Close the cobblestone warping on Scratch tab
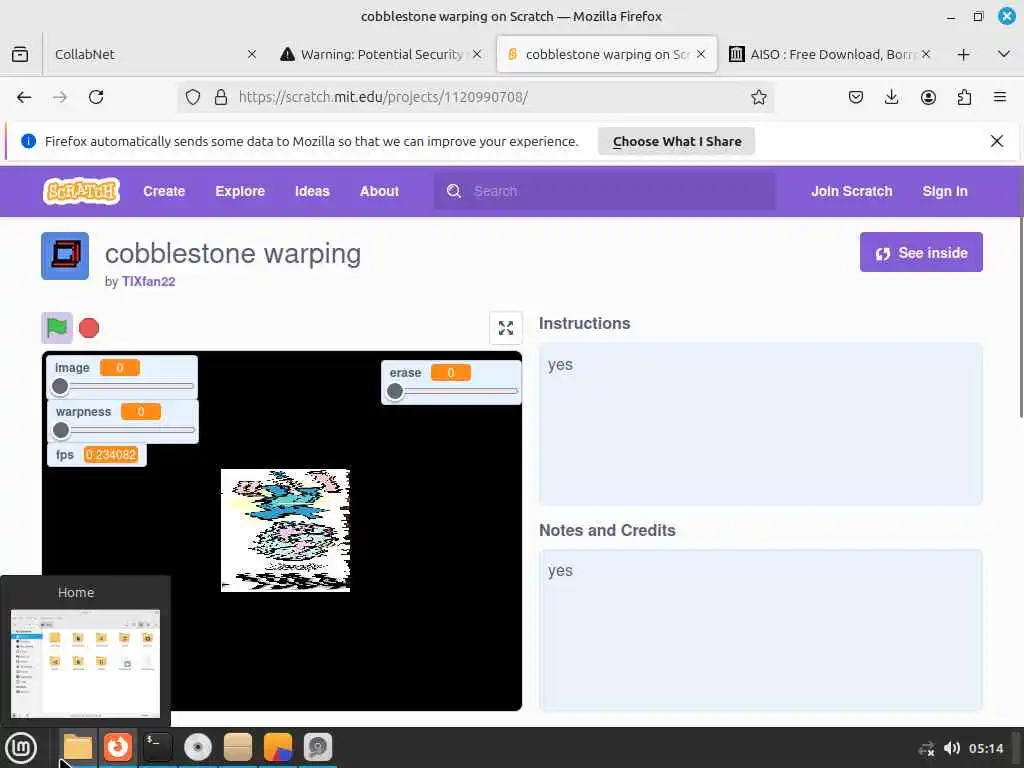The width and height of the screenshot is (1024, 768). tap(701, 54)
